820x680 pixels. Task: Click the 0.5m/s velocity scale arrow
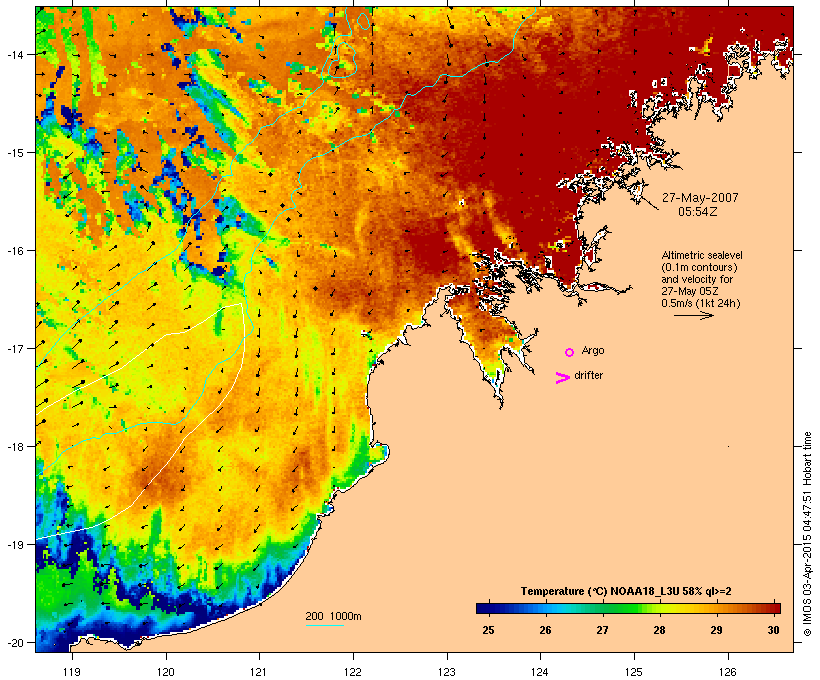[693, 315]
